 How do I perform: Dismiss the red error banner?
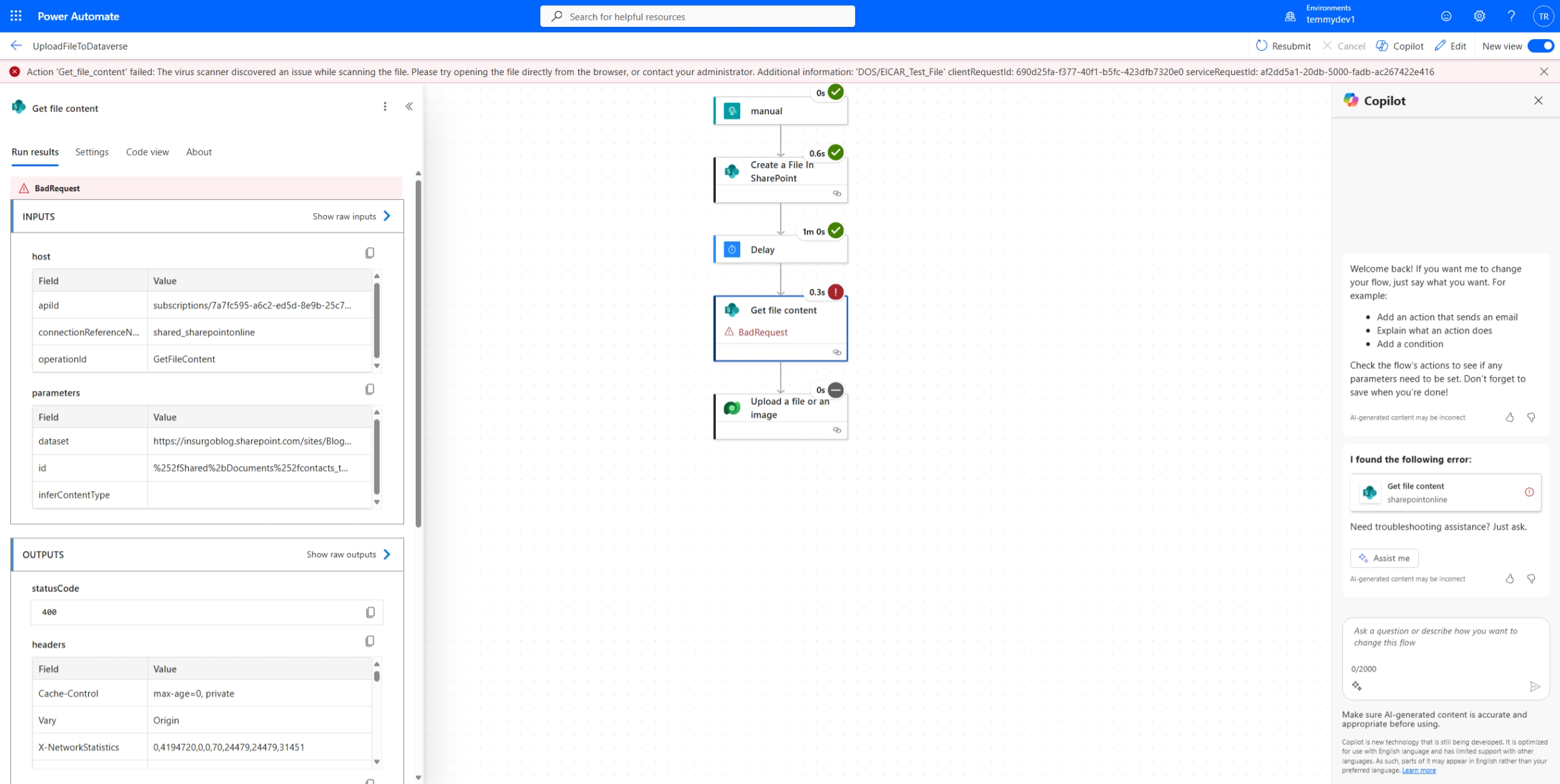pos(1543,72)
